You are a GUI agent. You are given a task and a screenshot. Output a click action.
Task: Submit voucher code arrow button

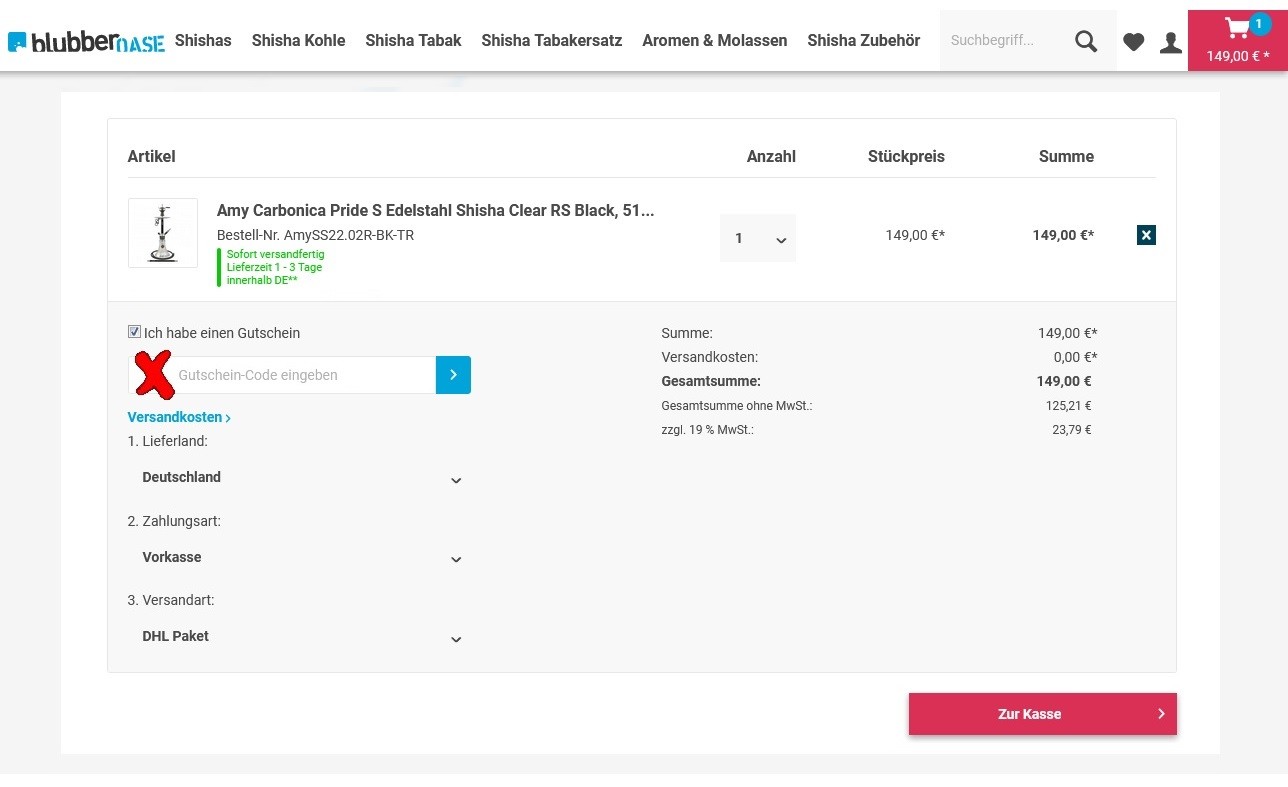coord(453,375)
